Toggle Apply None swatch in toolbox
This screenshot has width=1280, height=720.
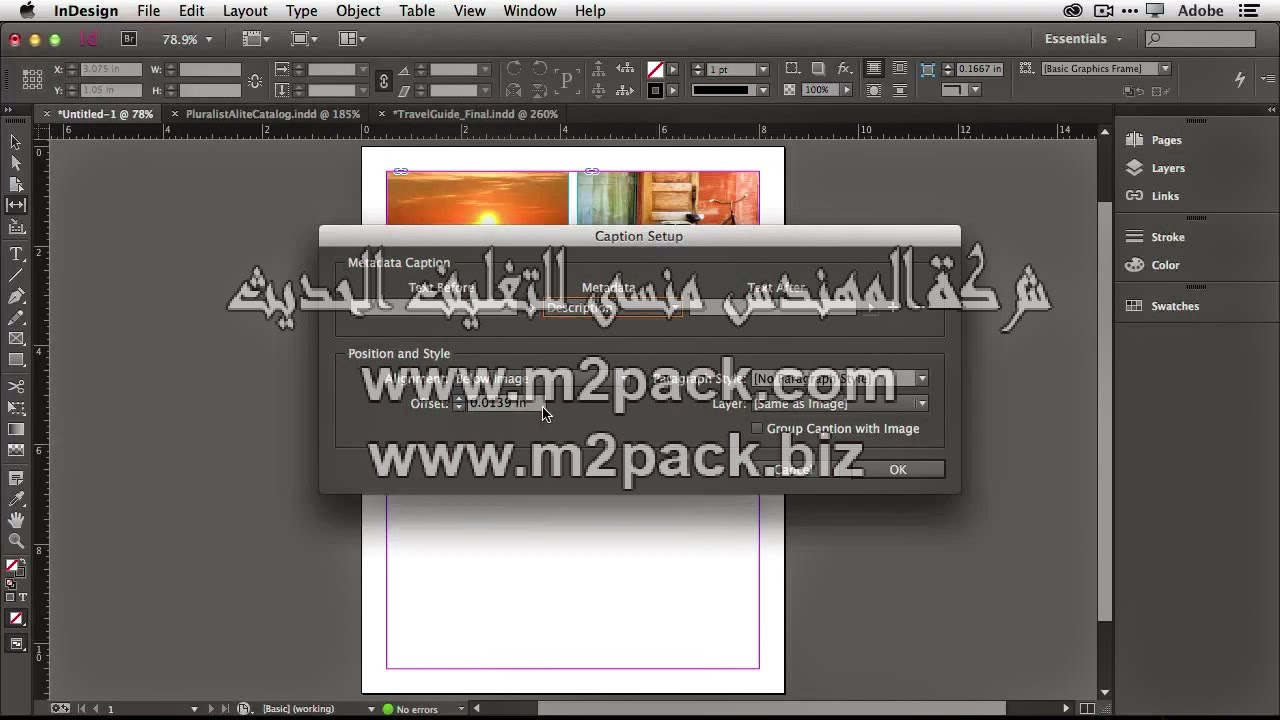tap(16, 620)
